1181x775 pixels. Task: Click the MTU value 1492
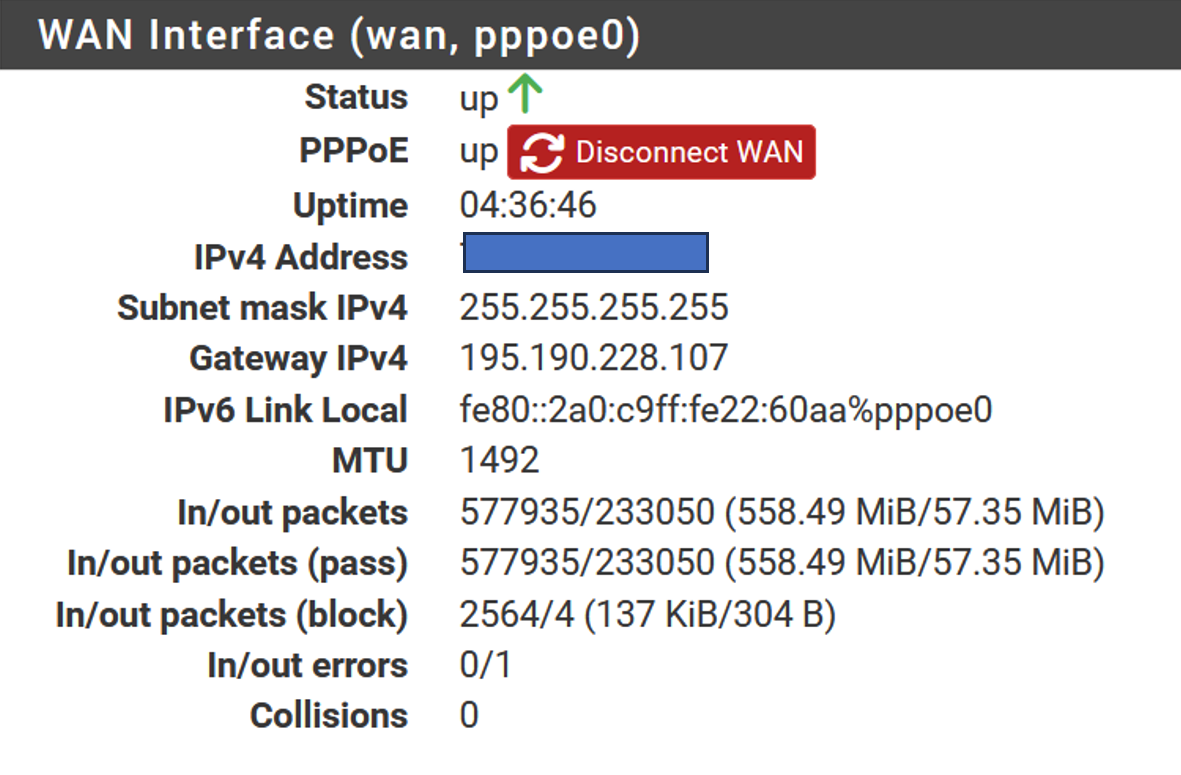pos(499,460)
